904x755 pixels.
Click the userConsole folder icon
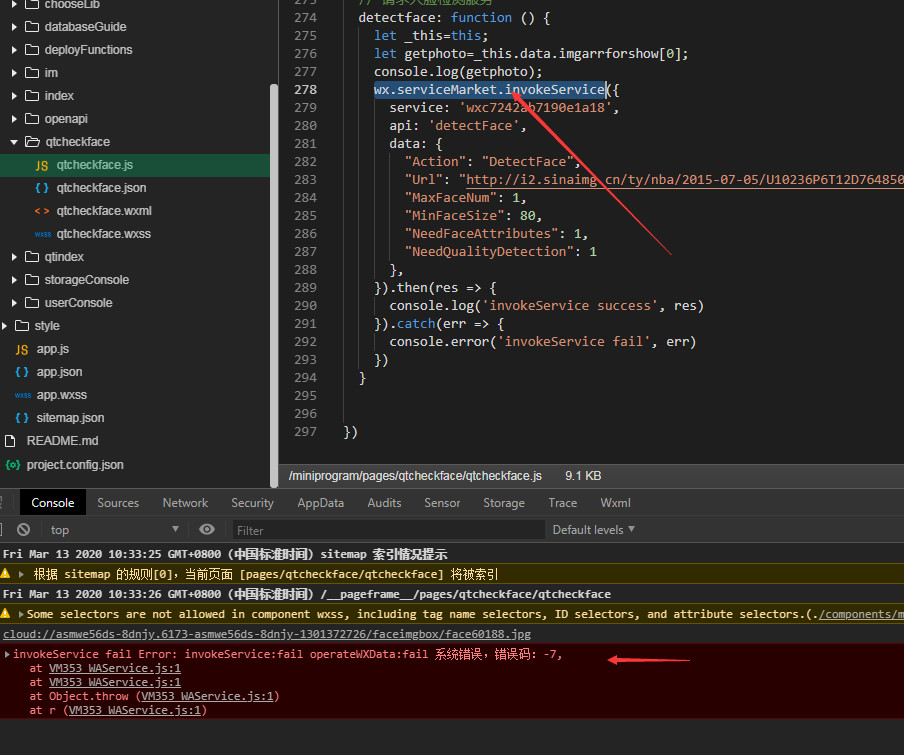point(32,303)
